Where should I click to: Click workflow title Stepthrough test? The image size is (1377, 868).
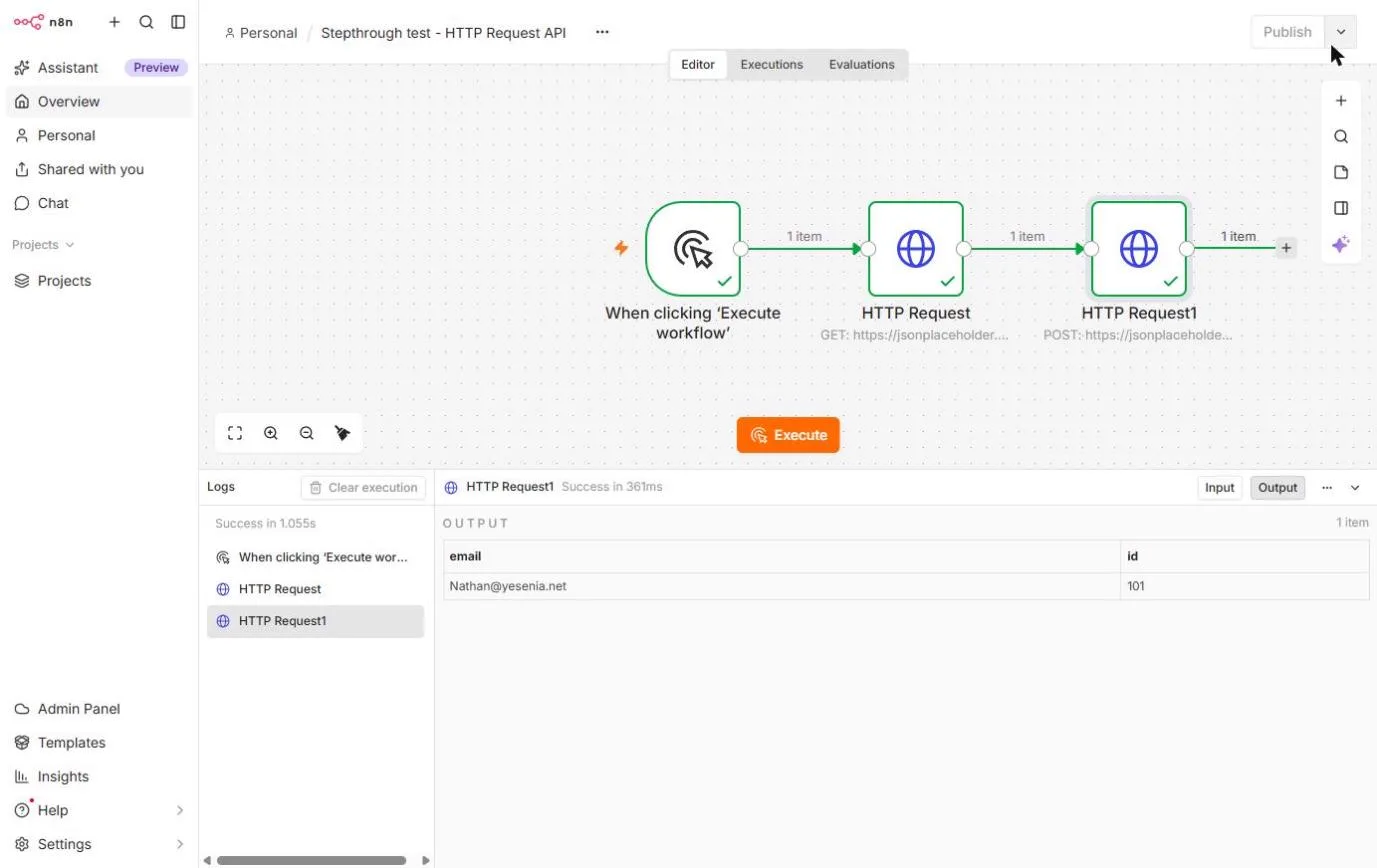[x=443, y=33]
